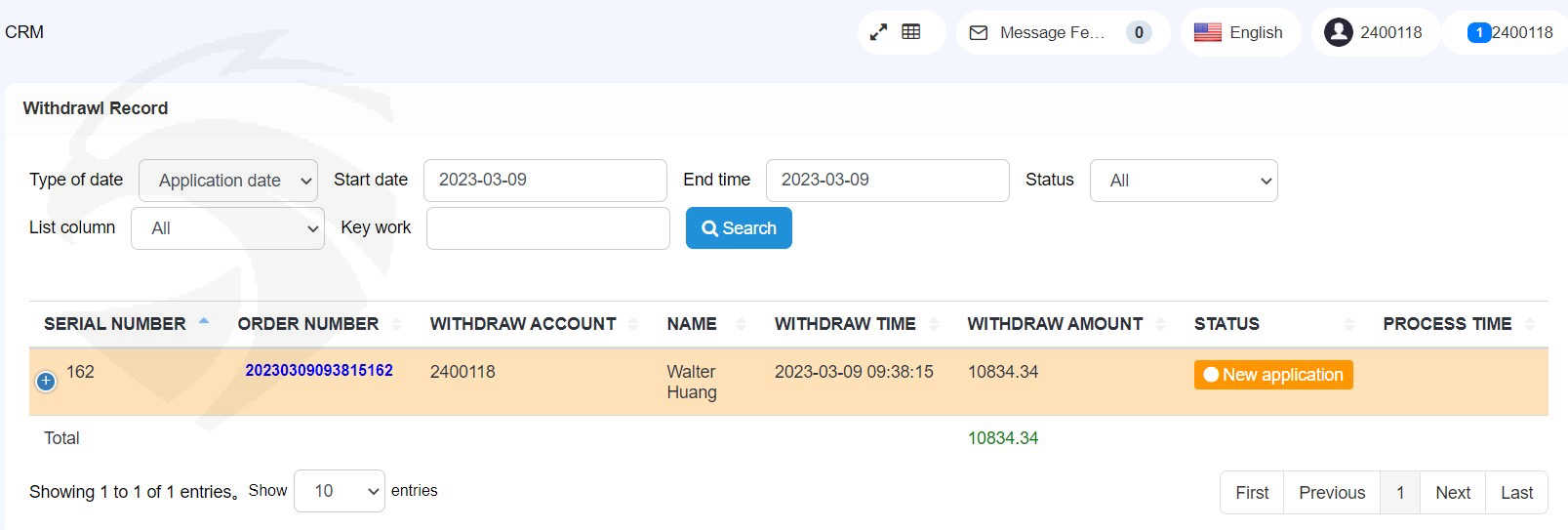
Task: Open the Message envelope icon
Action: coord(978,33)
